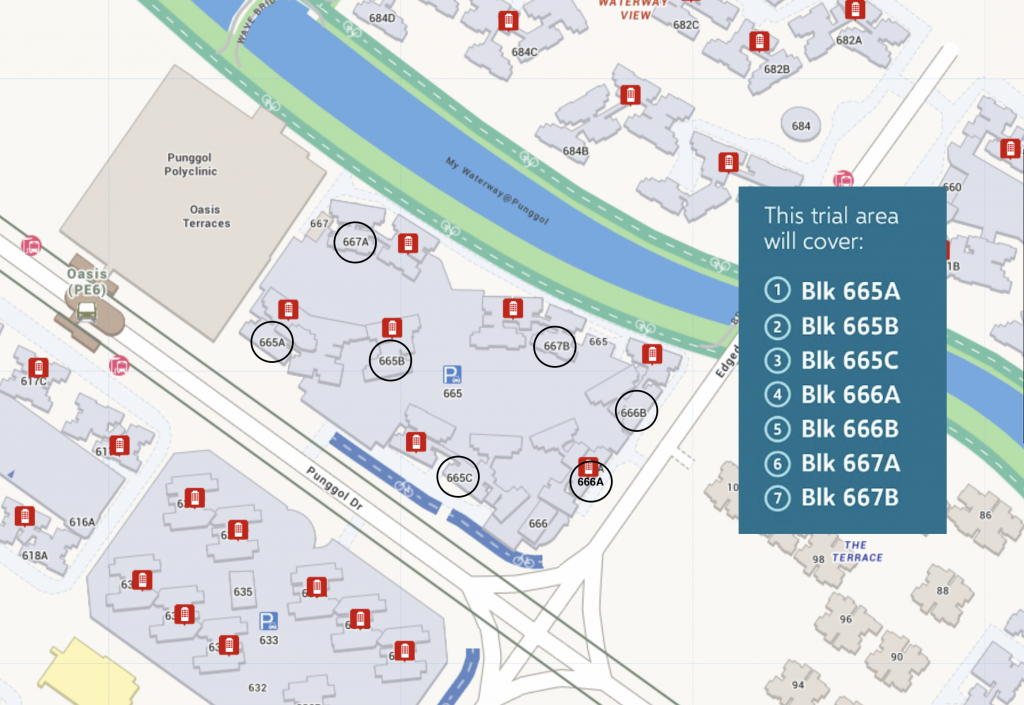Click the red building icon above circled 667B
Screen dimensions: 1024x705
click(512, 308)
